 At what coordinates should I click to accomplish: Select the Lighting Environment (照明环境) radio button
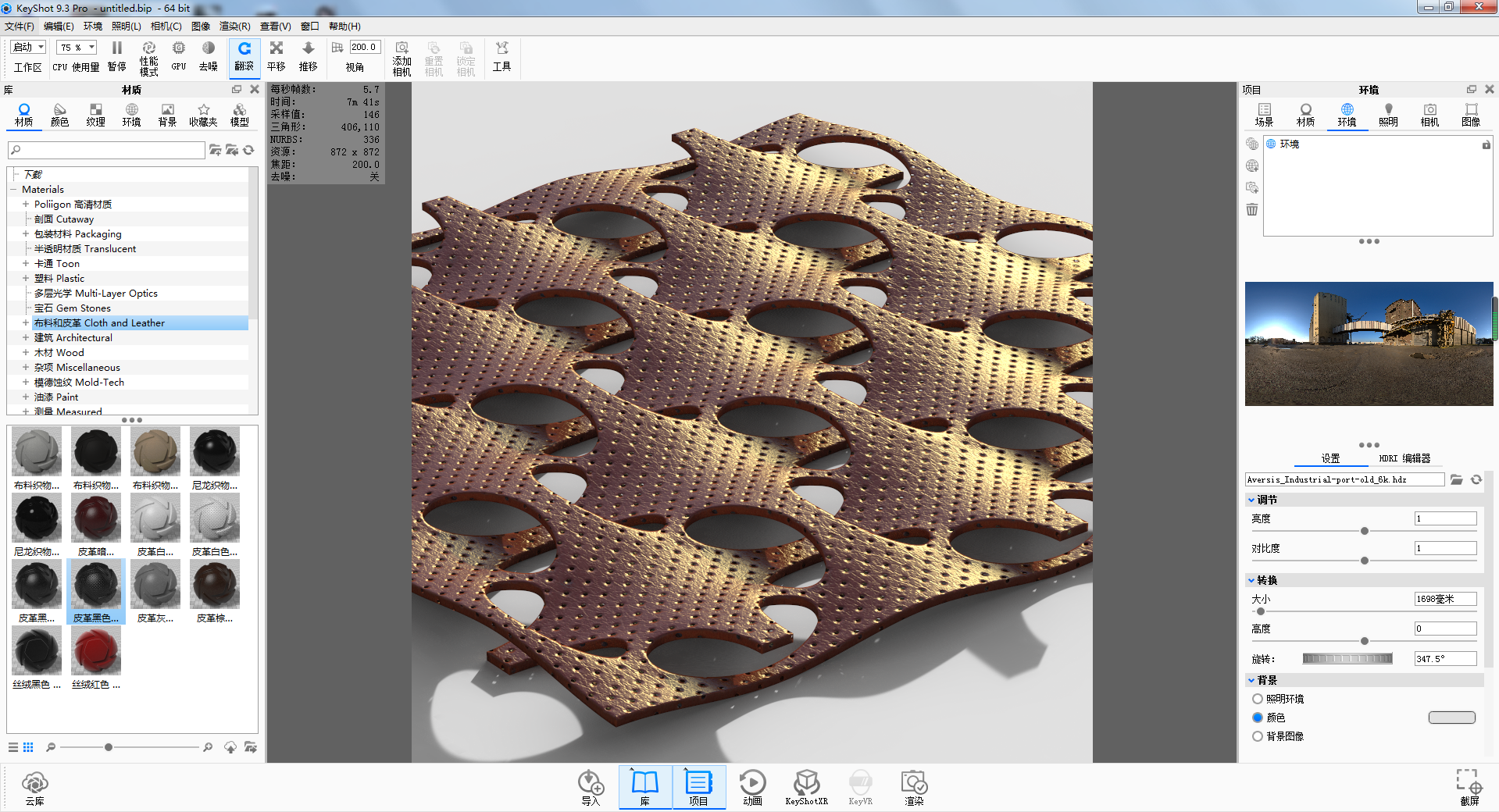click(x=1258, y=699)
